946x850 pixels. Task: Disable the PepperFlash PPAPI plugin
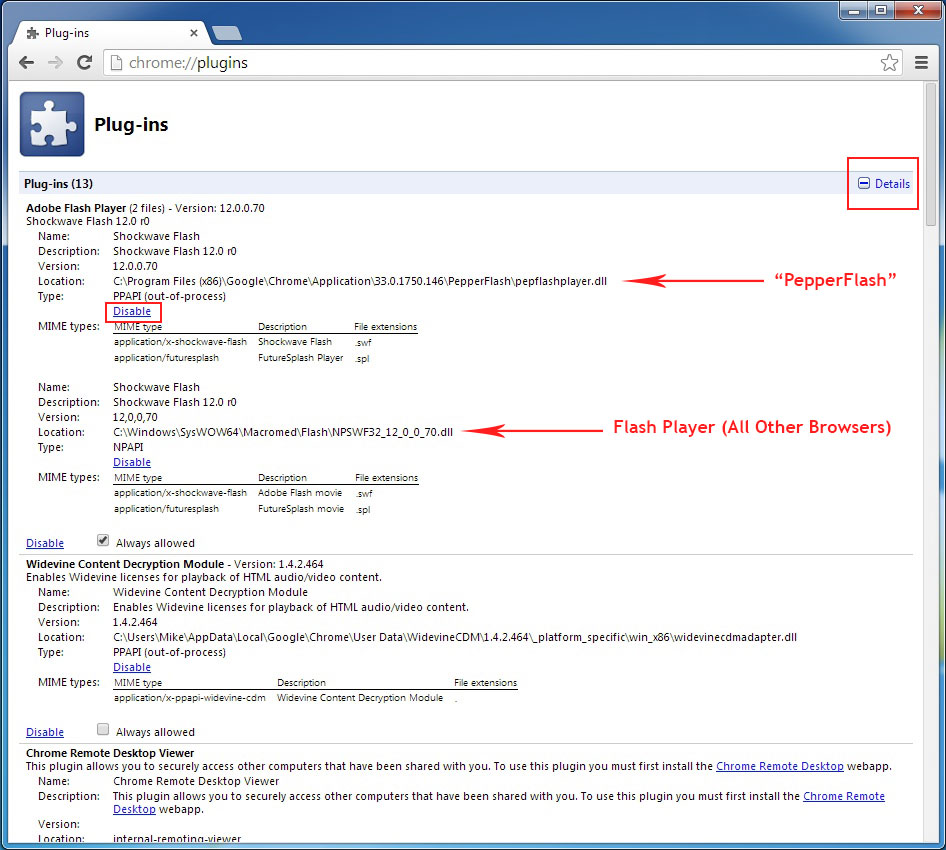click(x=132, y=311)
